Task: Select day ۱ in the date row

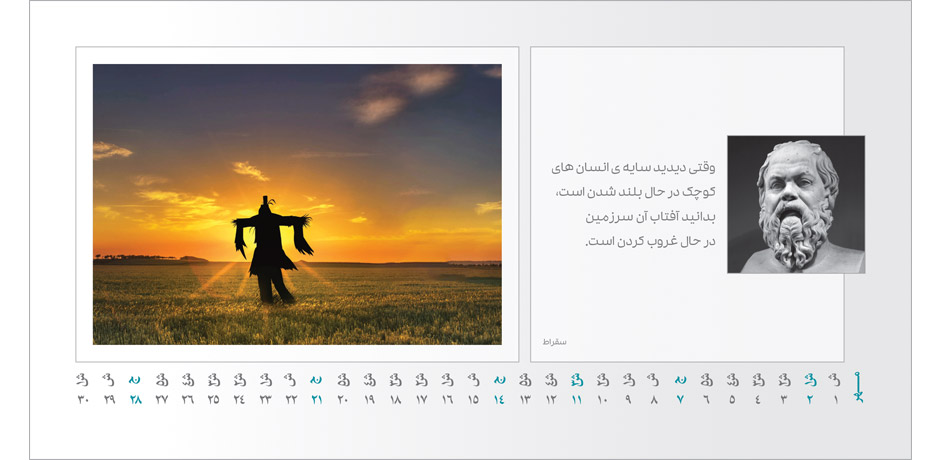Action: [835, 400]
